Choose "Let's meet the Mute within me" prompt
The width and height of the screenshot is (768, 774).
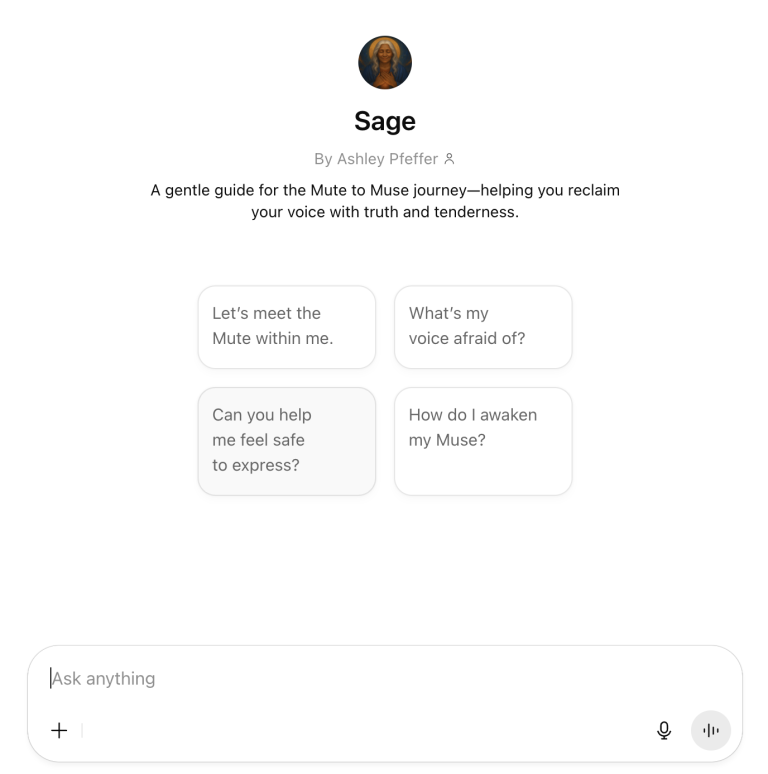pyautogui.click(x=287, y=326)
